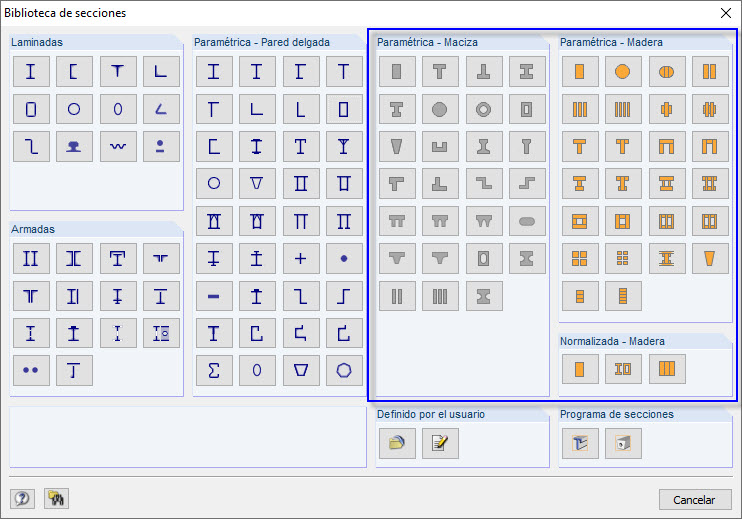742x519 pixels.
Task: Close the Biblioteca de secciones dialog
Action: (725, 13)
